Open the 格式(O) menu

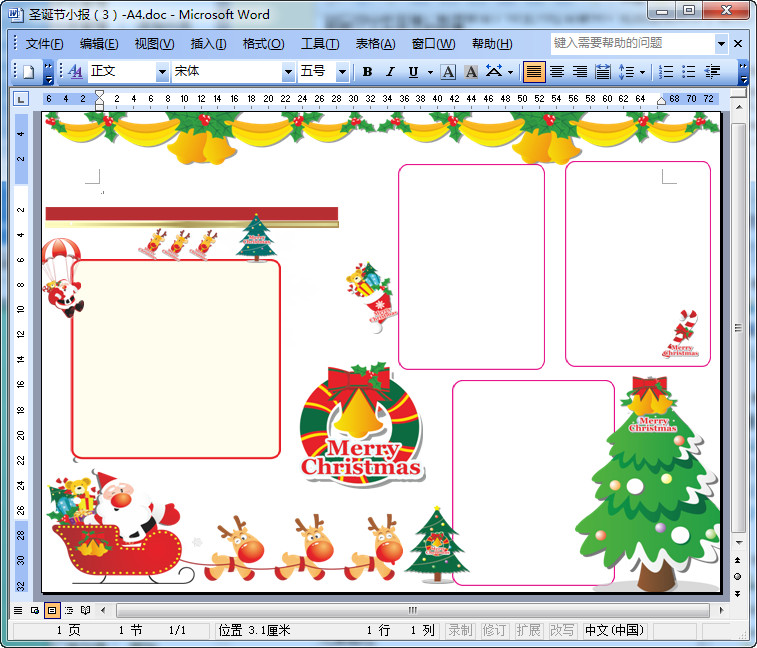[x=263, y=44]
